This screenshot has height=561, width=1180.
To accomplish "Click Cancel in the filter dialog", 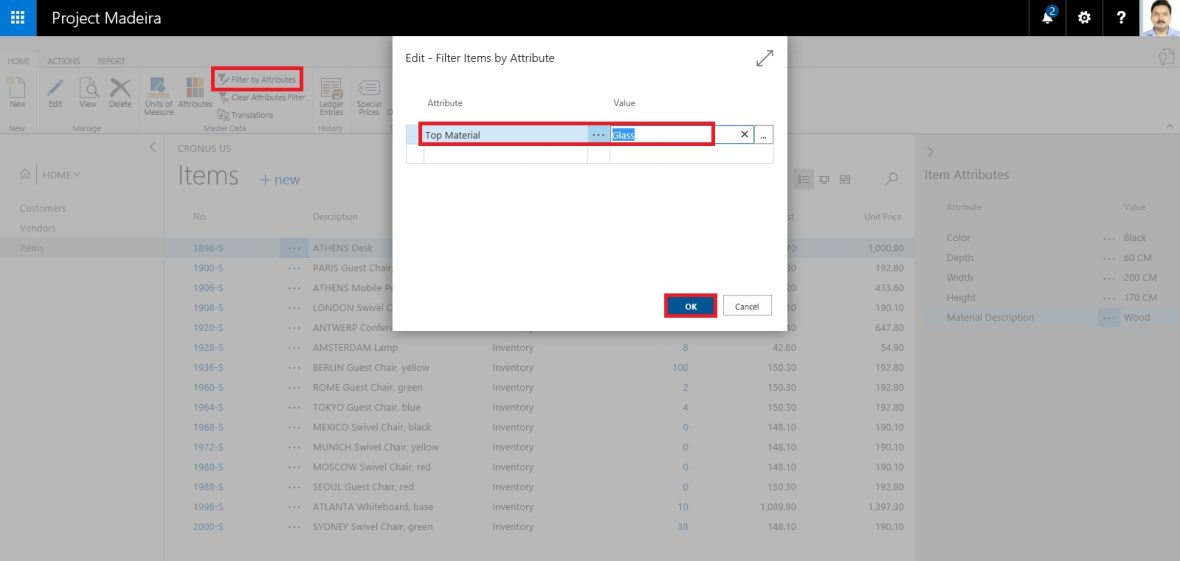I will pos(747,307).
